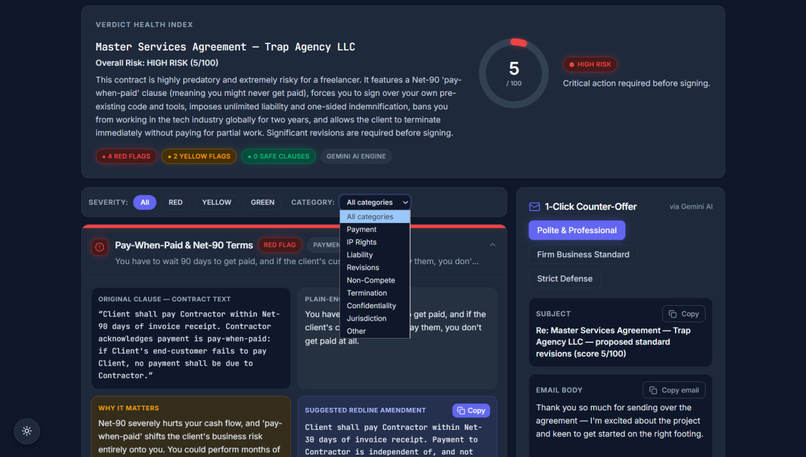Select All categories option in list
The height and width of the screenshot is (457, 806).
[375, 217]
